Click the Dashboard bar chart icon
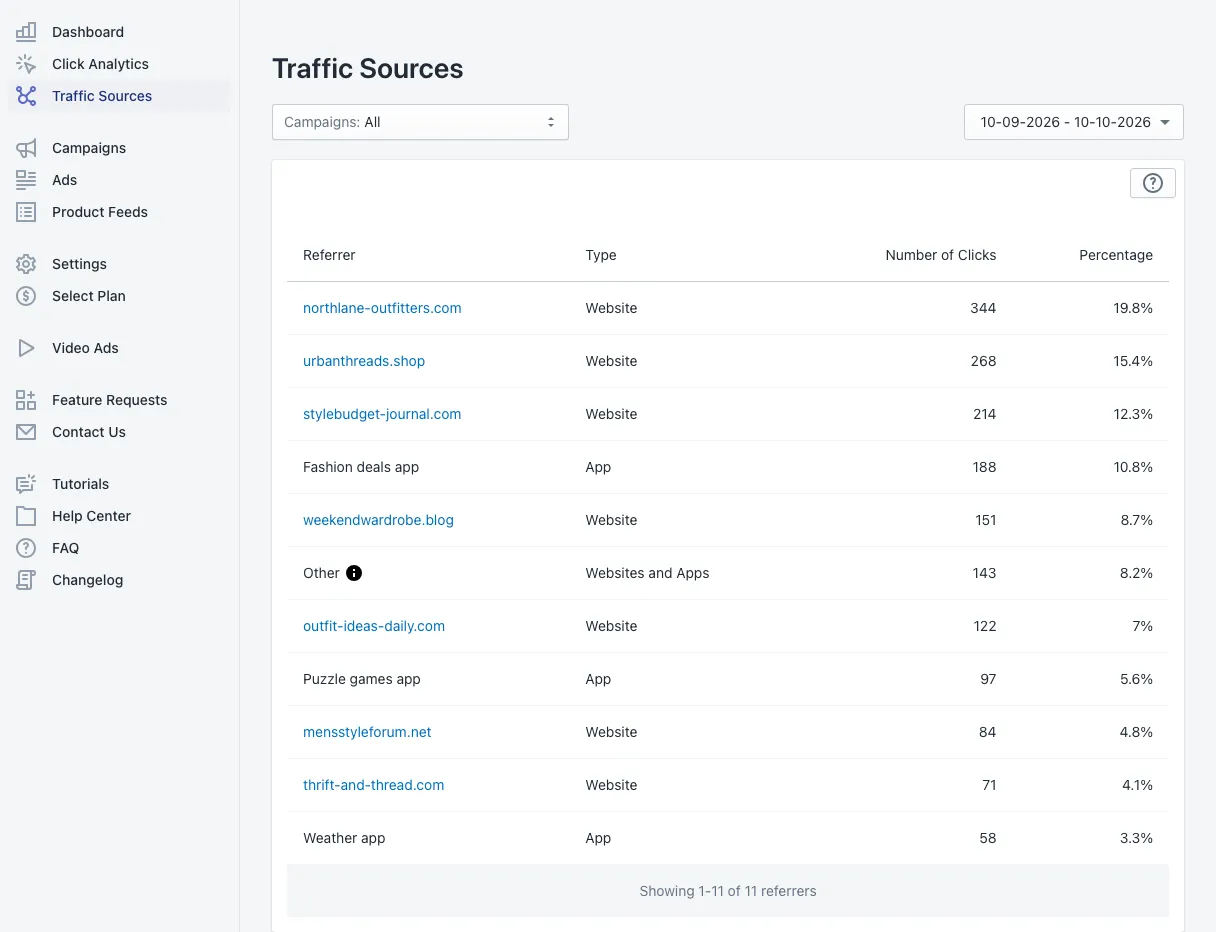The height and width of the screenshot is (932, 1216). pos(26,32)
